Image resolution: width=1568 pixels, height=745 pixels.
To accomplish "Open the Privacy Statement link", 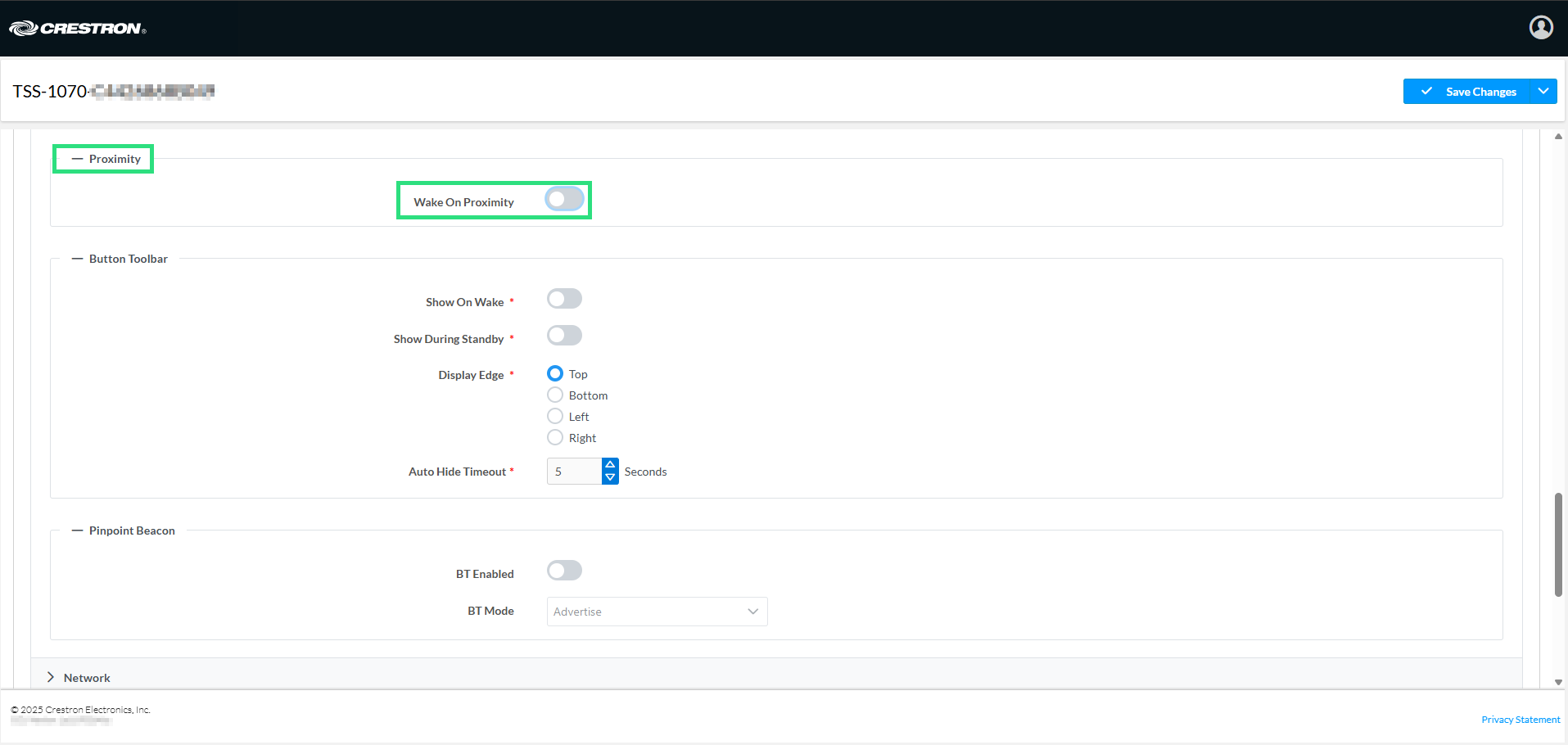I will click(x=1520, y=720).
